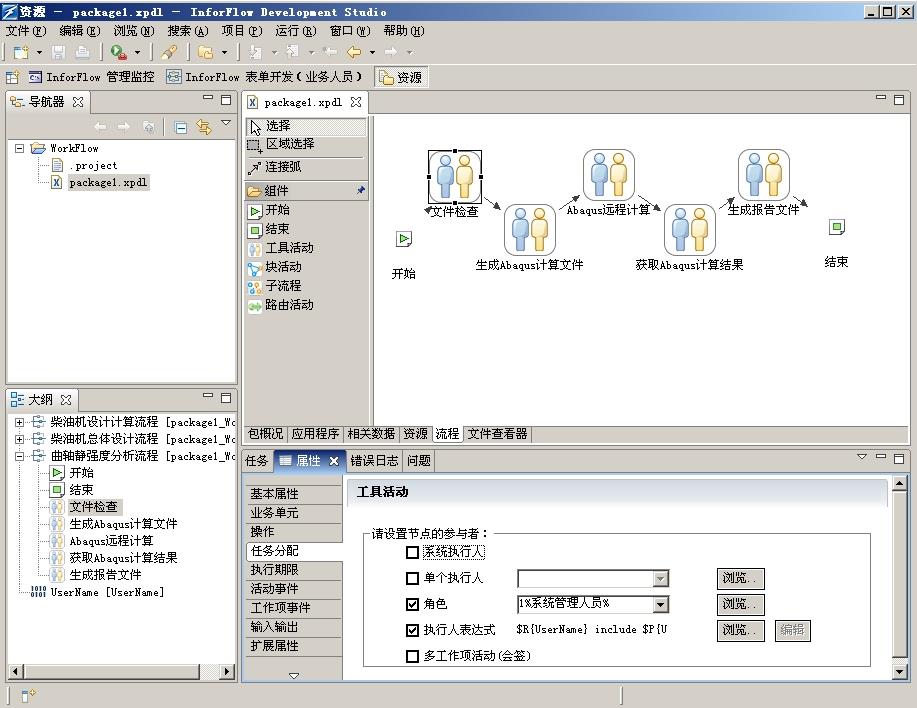Click the New wizard toolbar icon
The width and height of the screenshot is (917, 708).
(21, 53)
